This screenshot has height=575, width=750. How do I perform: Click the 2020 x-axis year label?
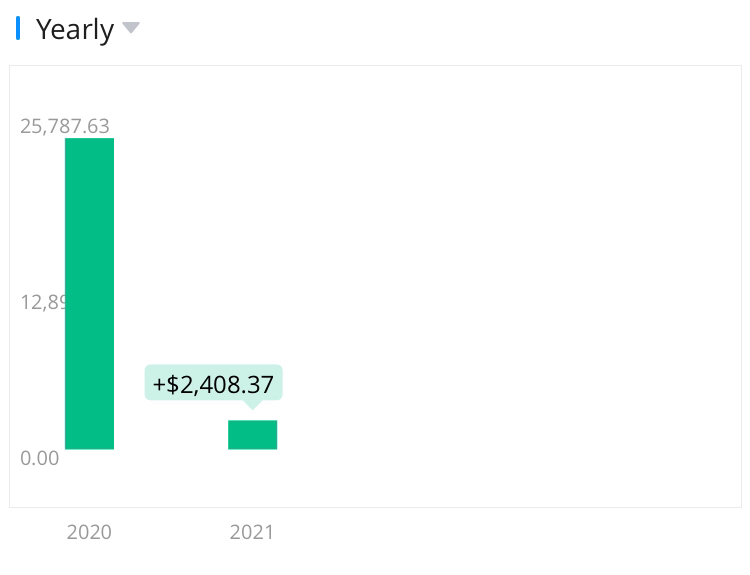89,532
